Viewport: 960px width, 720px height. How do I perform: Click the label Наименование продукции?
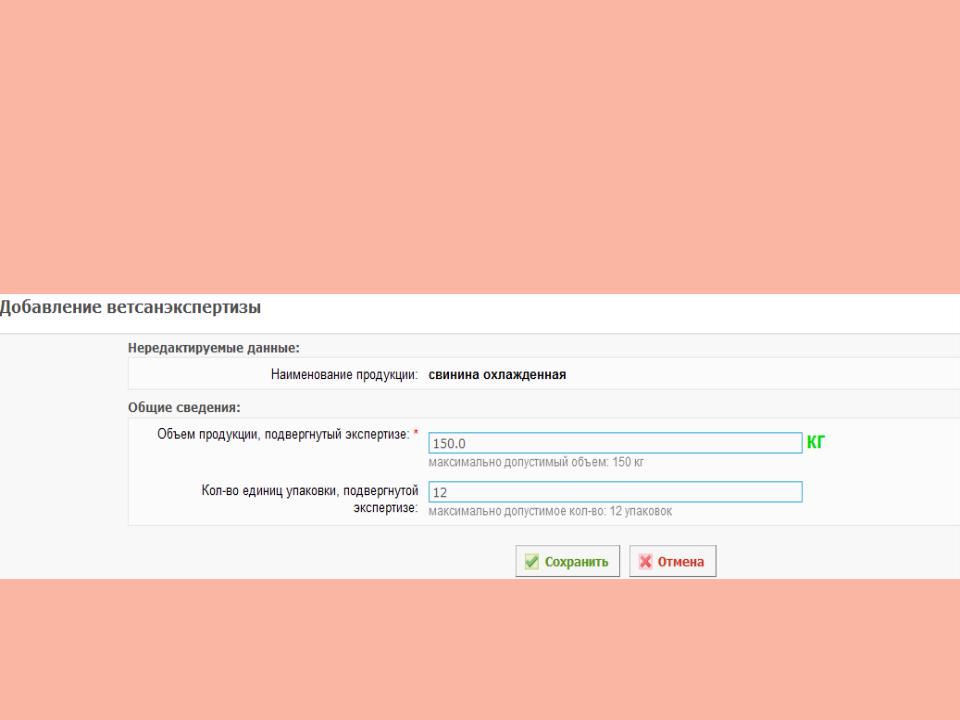[x=344, y=374]
